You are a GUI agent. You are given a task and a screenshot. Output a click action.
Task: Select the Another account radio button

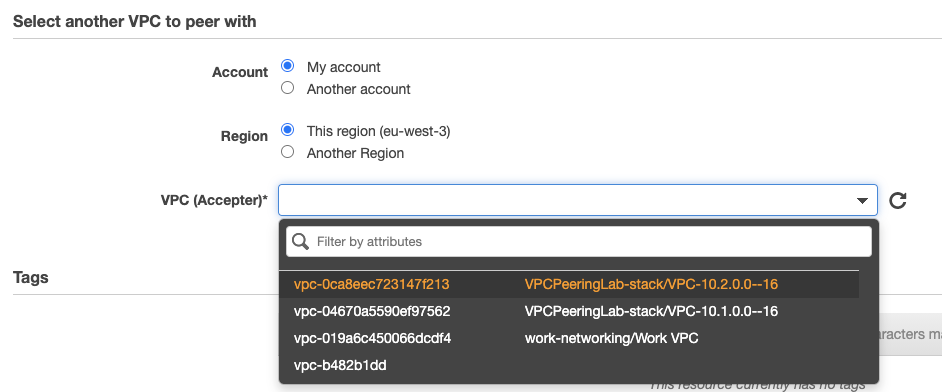click(288, 88)
